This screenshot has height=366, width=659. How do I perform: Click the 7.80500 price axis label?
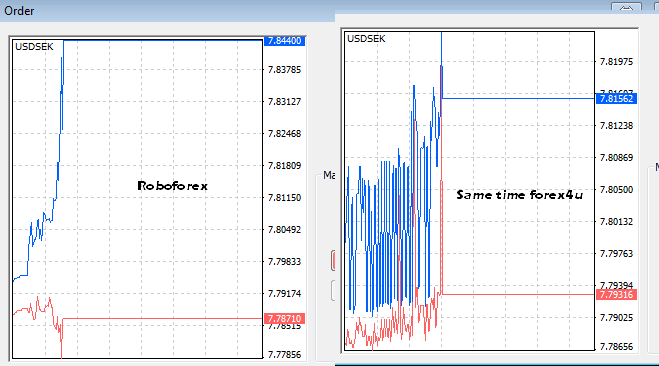coord(616,190)
